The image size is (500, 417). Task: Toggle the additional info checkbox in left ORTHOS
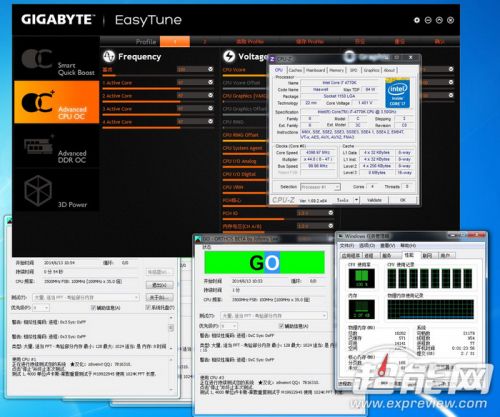point(93,308)
